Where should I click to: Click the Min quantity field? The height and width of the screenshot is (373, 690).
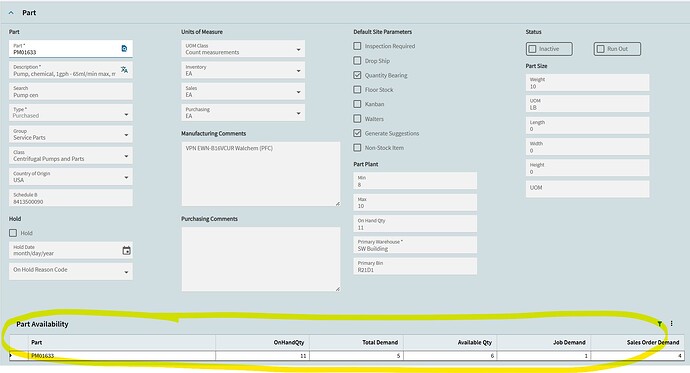click(x=415, y=181)
